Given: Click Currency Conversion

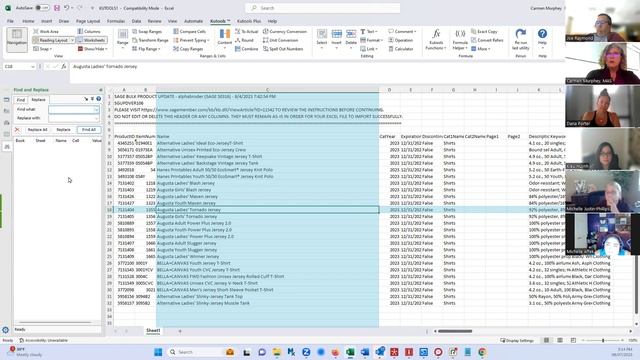Looking at the screenshot, I should 285,31.
